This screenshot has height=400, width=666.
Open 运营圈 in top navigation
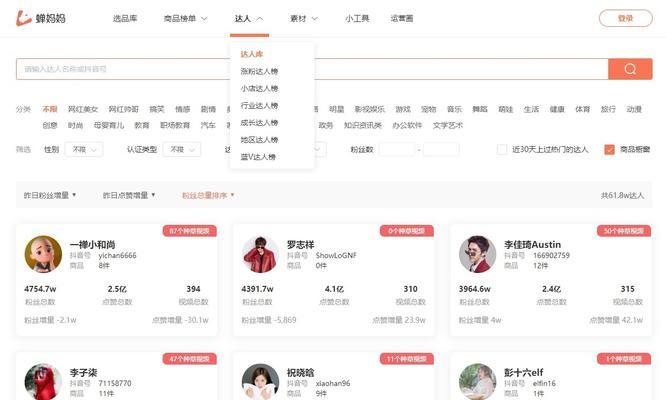pos(402,18)
